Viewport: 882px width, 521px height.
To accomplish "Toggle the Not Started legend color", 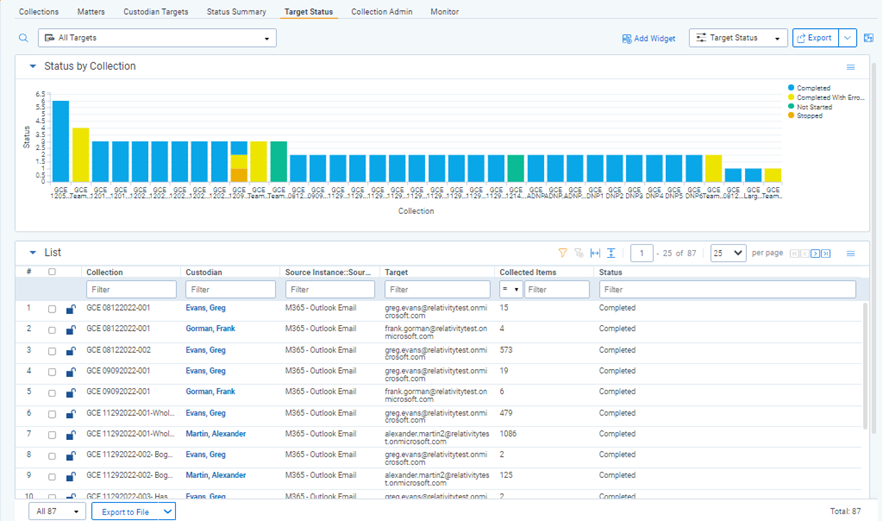I will (791, 106).
